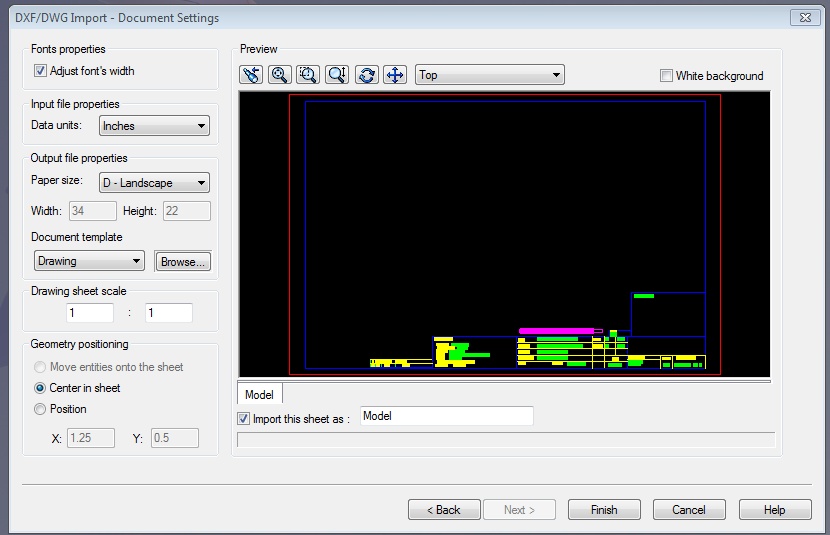Click the second drawing sheet scale field
830x535 pixels.
tap(169, 313)
